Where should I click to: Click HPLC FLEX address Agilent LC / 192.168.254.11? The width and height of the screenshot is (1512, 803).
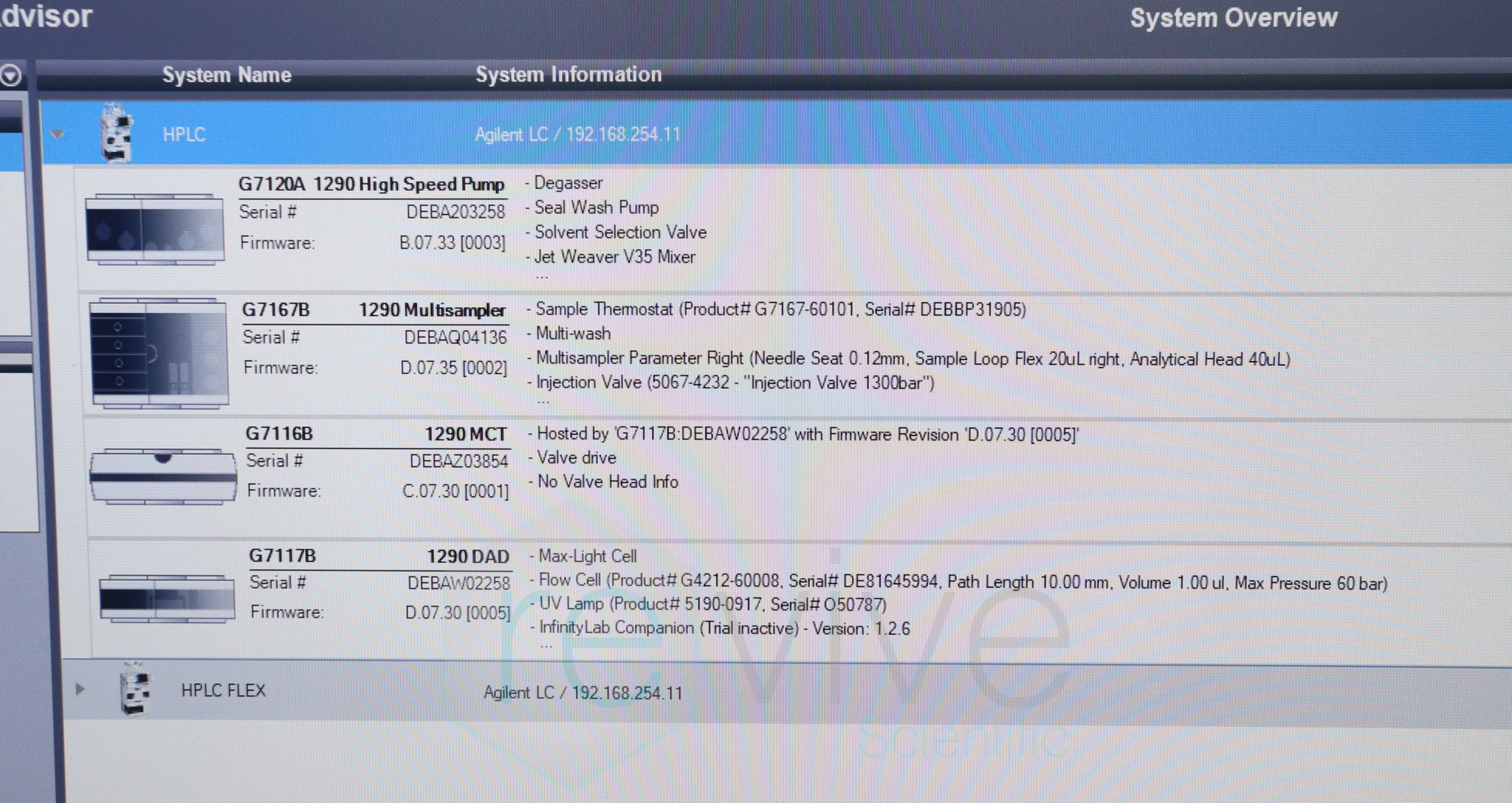[583, 692]
